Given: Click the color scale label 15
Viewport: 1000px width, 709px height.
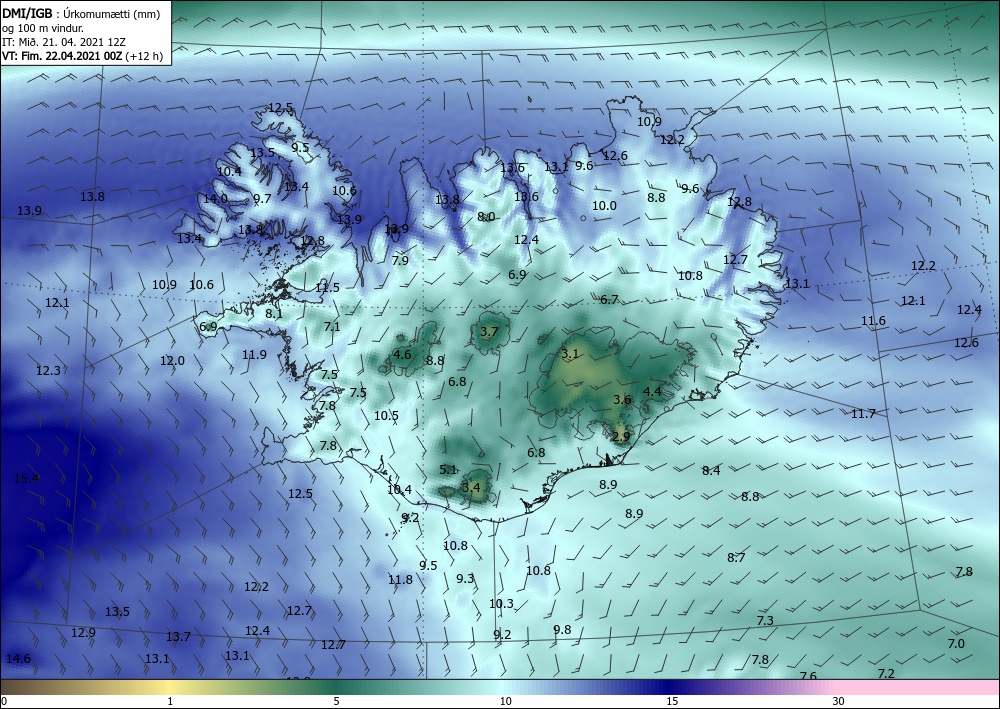Looking at the screenshot, I should point(672,701).
